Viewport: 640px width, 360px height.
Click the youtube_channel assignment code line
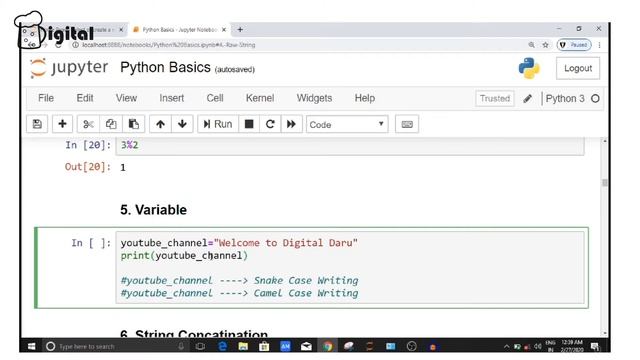(x=239, y=243)
